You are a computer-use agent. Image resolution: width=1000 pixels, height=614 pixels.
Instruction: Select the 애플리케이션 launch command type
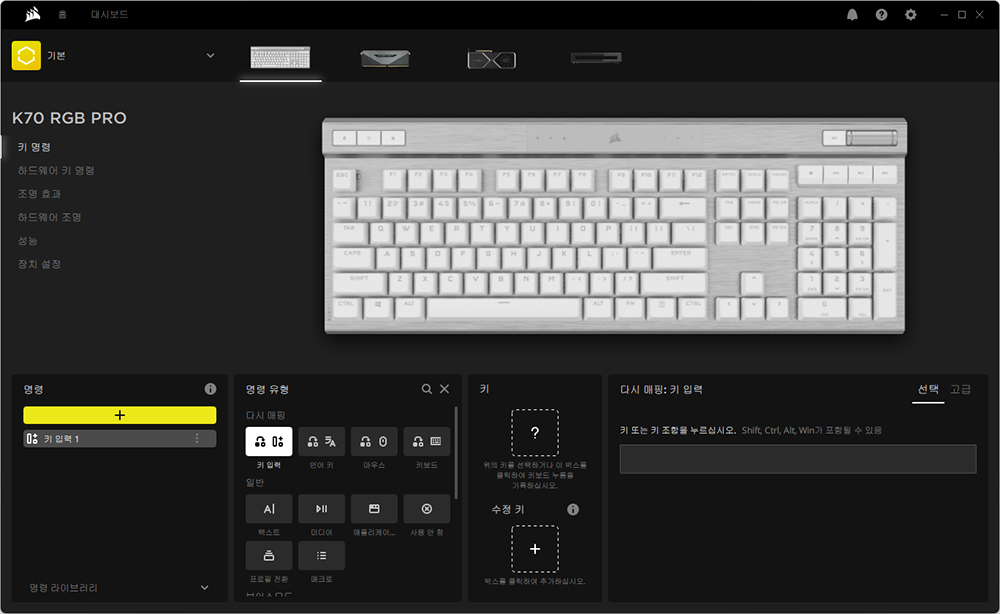click(x=374, y=508)
